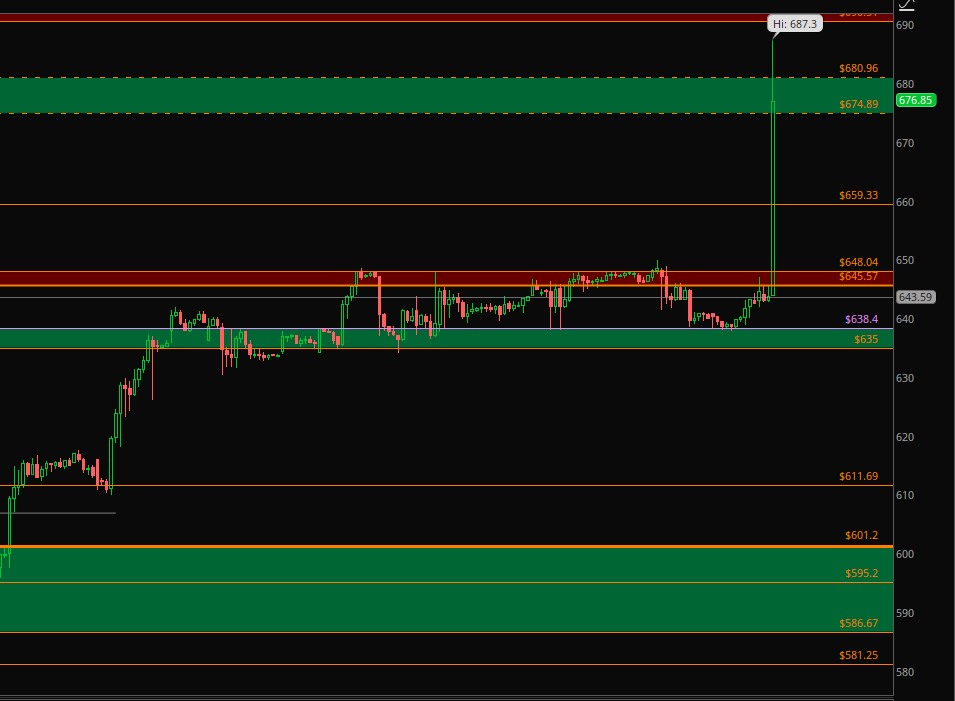
Task: Click the 610 price axis tick
Action: point(904,495)
